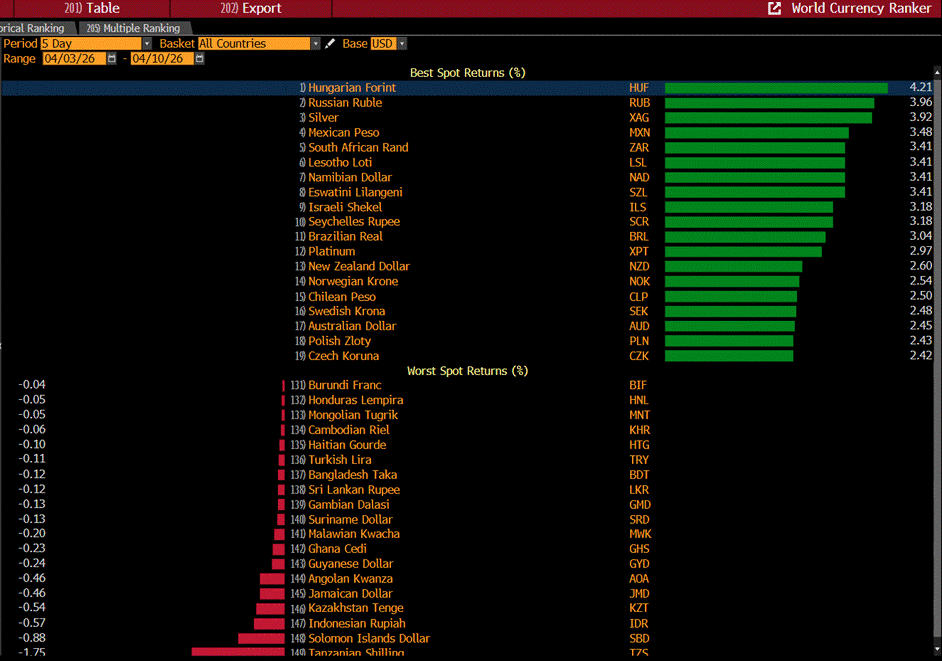The height and width of the screenshot is (661, 942).
Task: Click the Export menu item
Action: [252, 8]
